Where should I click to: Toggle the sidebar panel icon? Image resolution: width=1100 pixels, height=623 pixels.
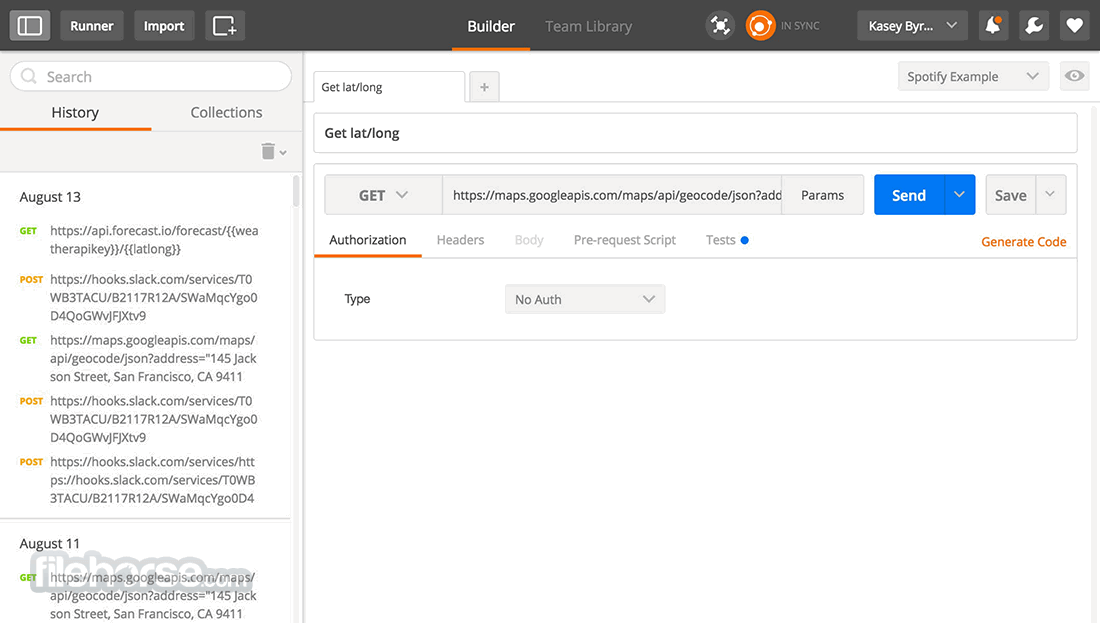tap(30, 26)
